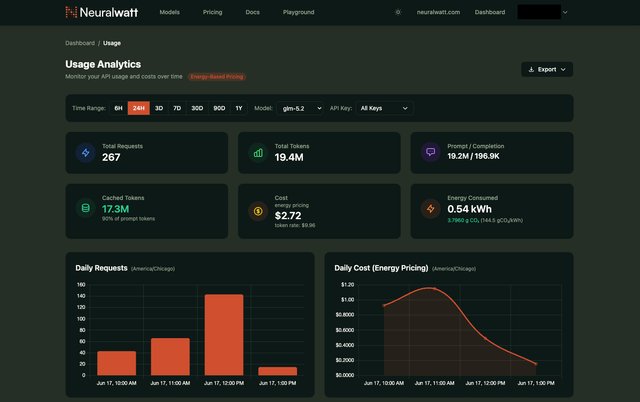Click the 90% of prompt tokens text
Image resolution: width=640 pixels, height=402 pixels.
[x=128, y=219]
